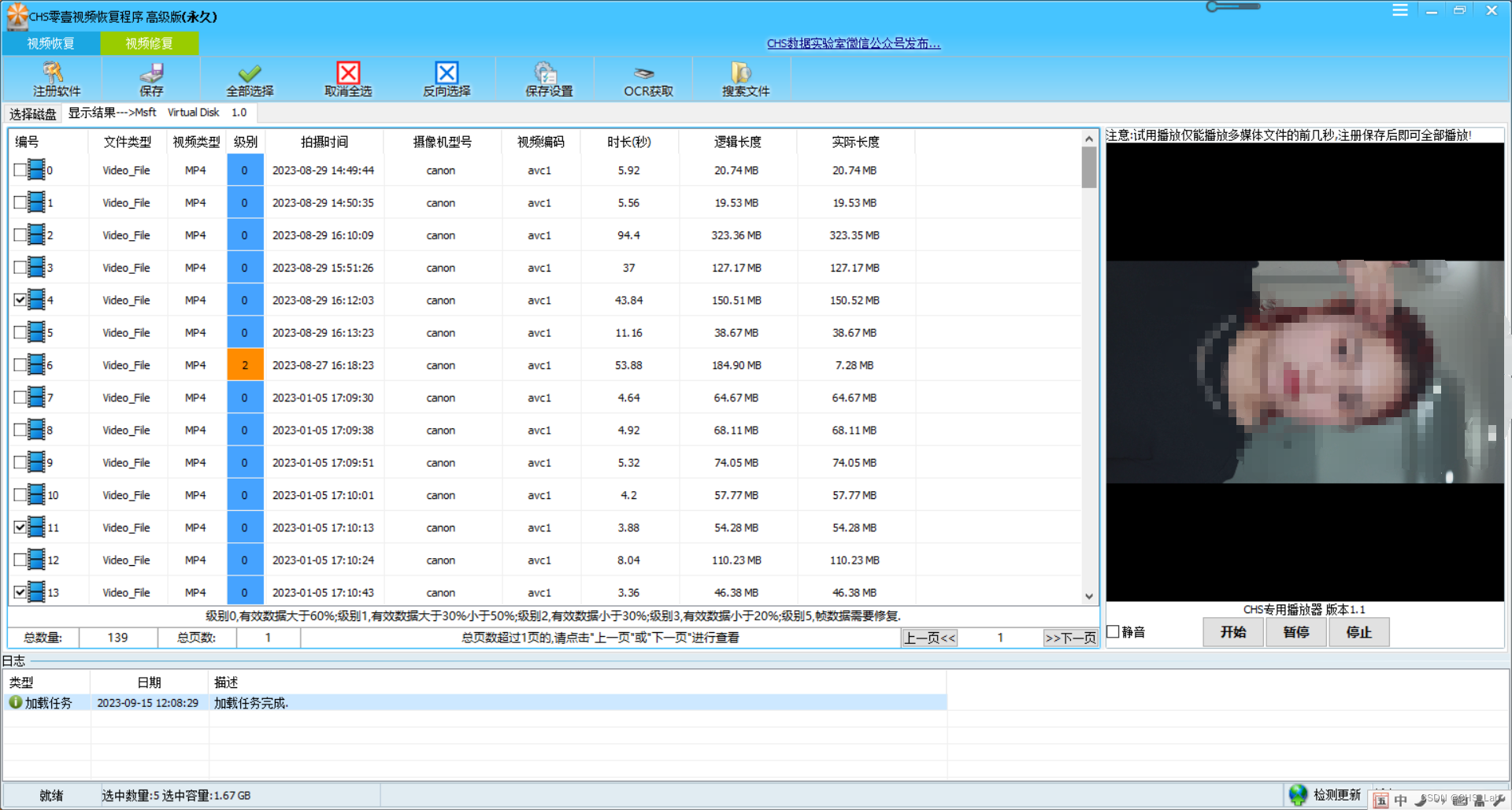The image size is (1512, 810).
Task: Click the 暂停 pause button
Action: (x=1296, y=632)
